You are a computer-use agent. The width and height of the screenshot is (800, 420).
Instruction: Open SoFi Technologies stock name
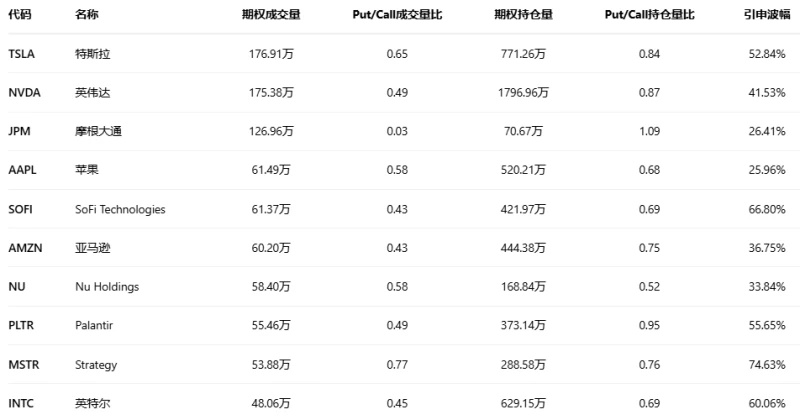pyautogui.click(x=120, y=209)
